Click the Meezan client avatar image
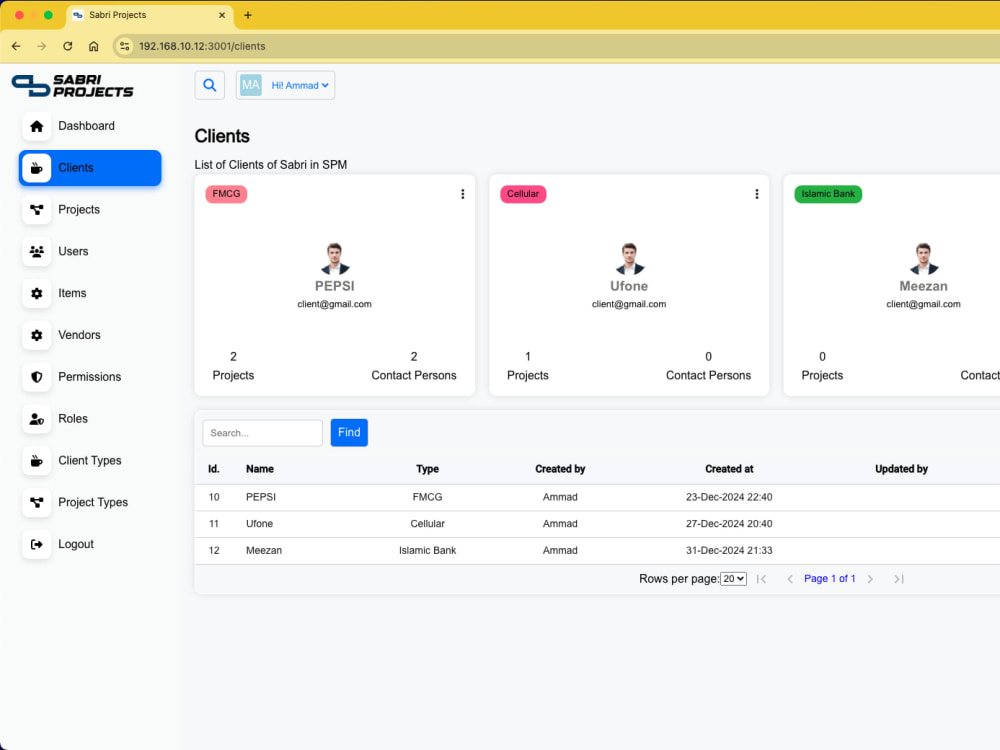This screenshot has height=750, width=1000. pyautogui.click(x=923, y=258)
